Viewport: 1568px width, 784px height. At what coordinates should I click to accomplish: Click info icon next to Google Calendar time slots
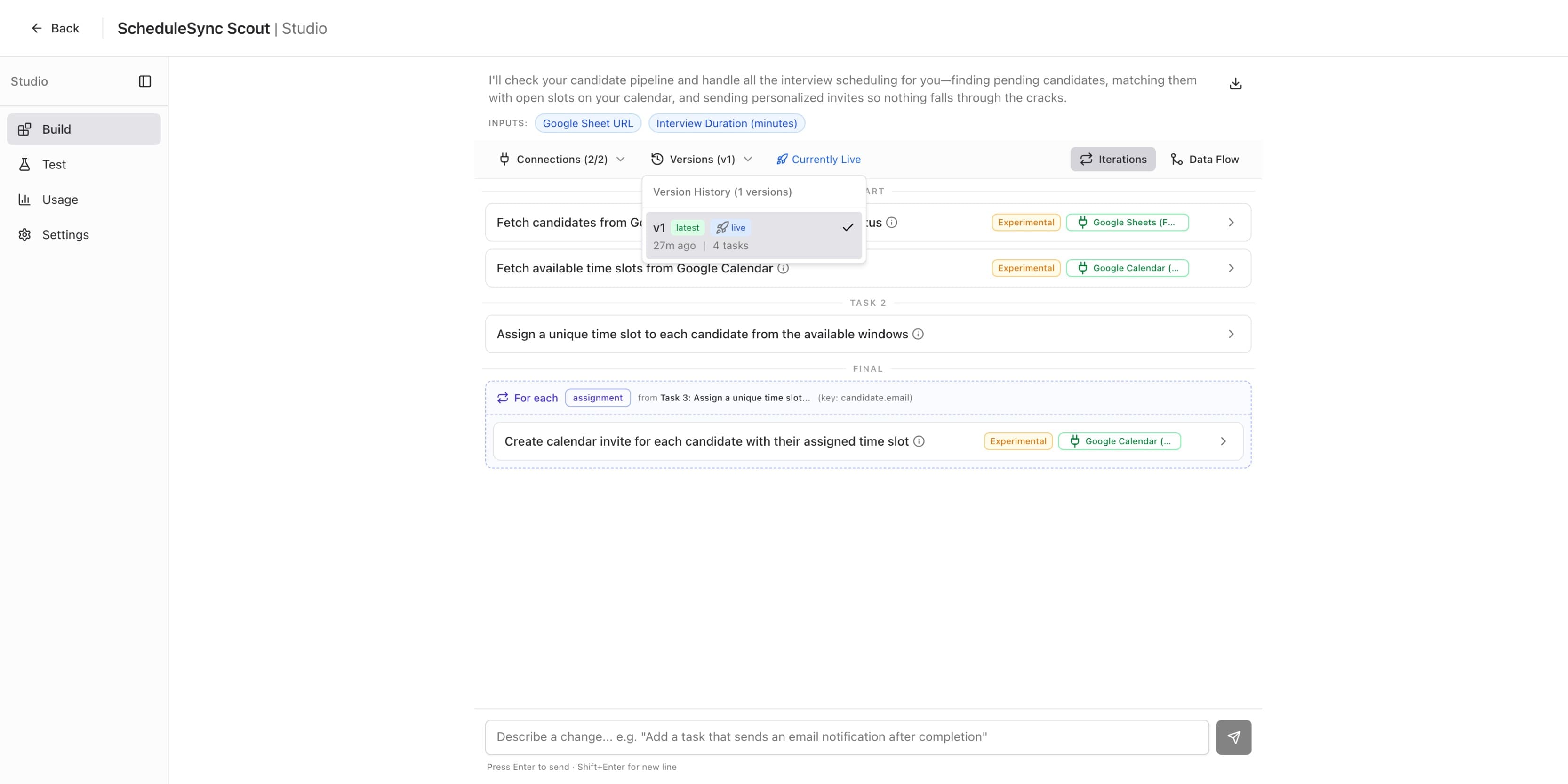coord(784,268)
